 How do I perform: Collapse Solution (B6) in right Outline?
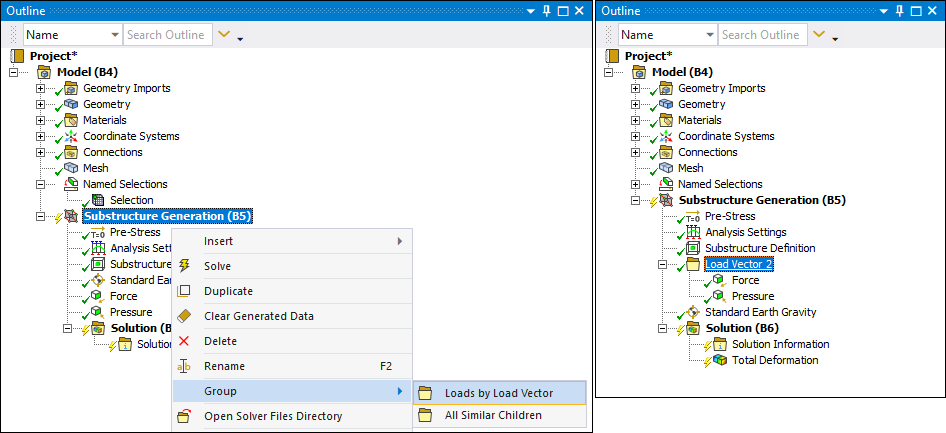662,328
